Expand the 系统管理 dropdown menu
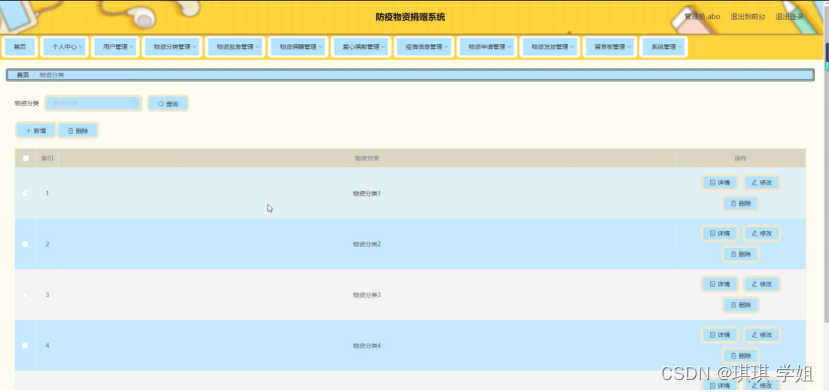Viewport: 829px width, 392px height. (664, 47)
